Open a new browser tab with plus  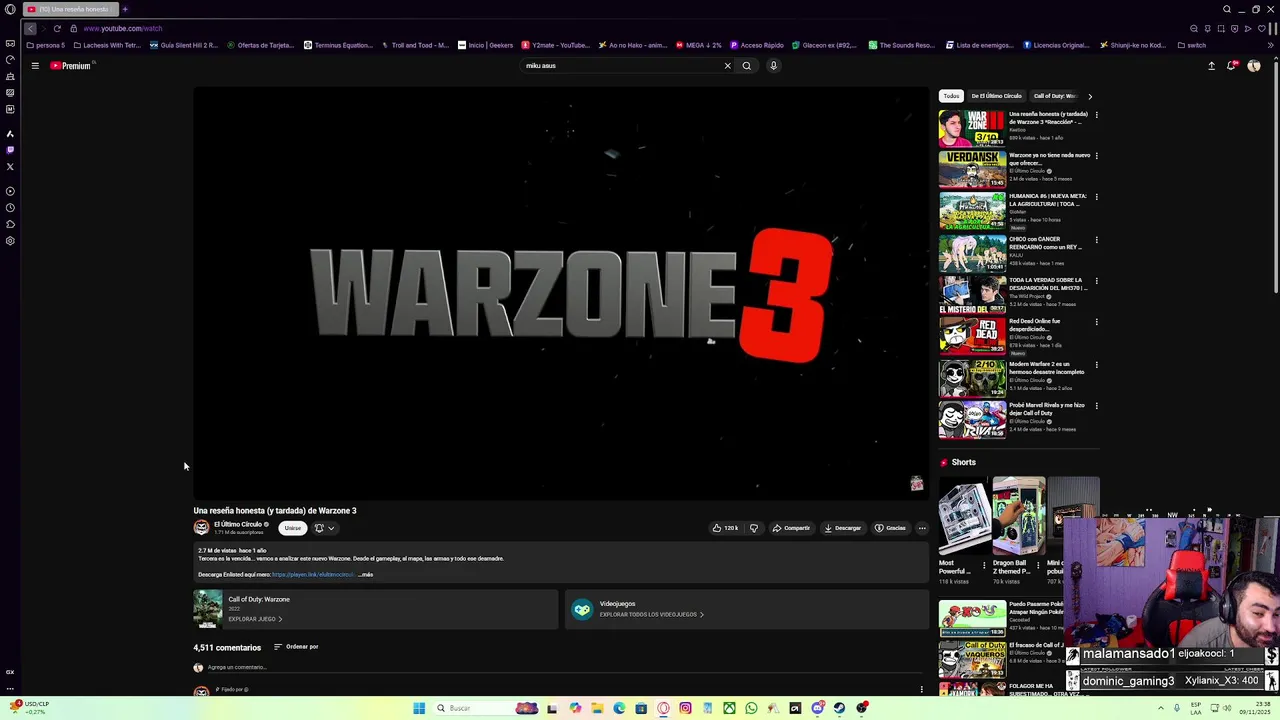click(125, 9)
